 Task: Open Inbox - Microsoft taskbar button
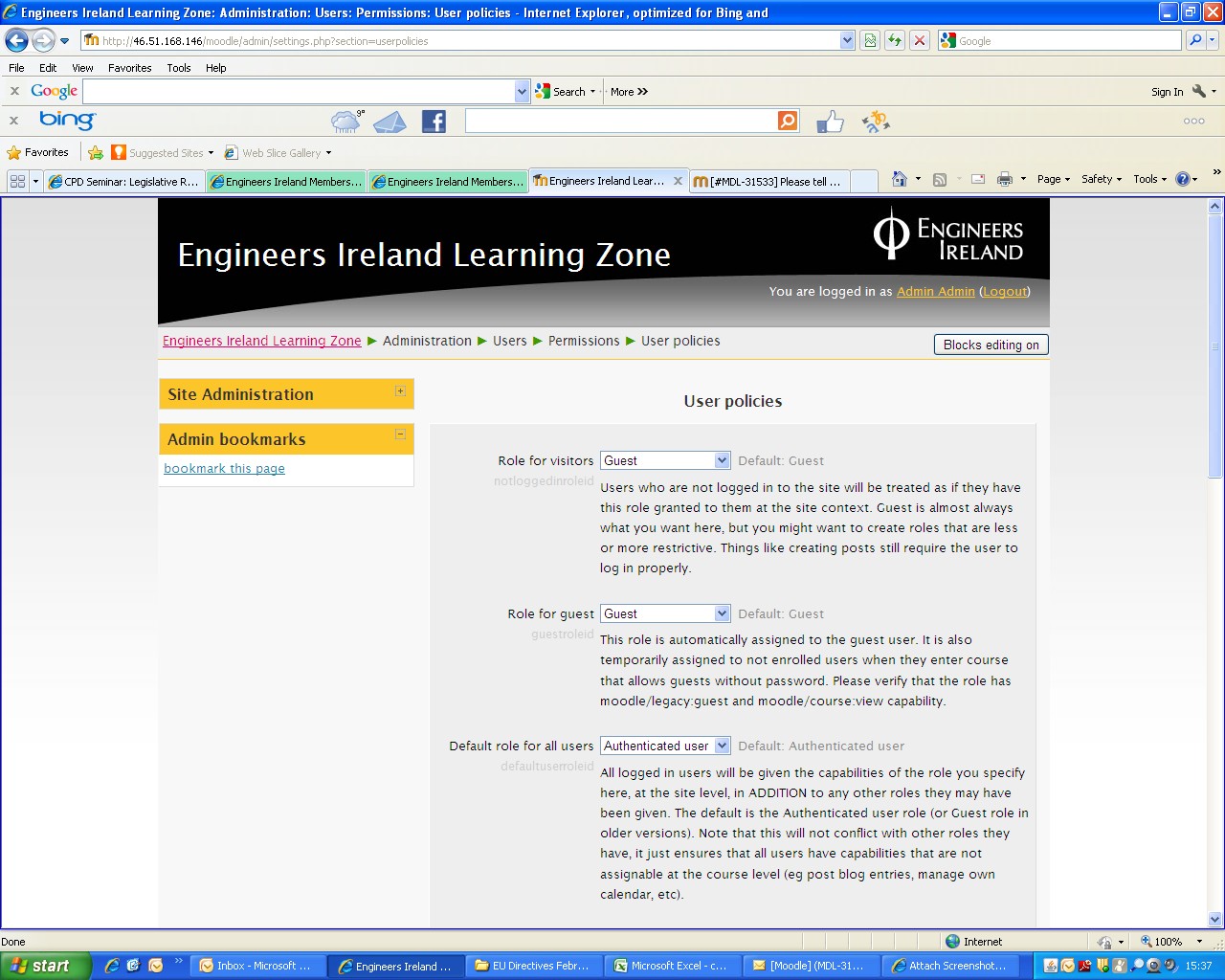click(x=258, y=966)
